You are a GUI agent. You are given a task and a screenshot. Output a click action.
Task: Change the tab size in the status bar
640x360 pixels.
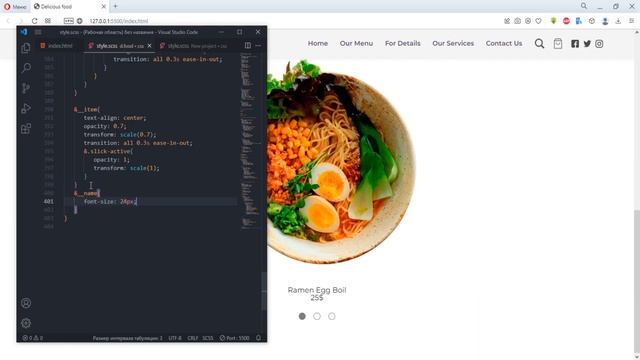(x=127, y=338)
